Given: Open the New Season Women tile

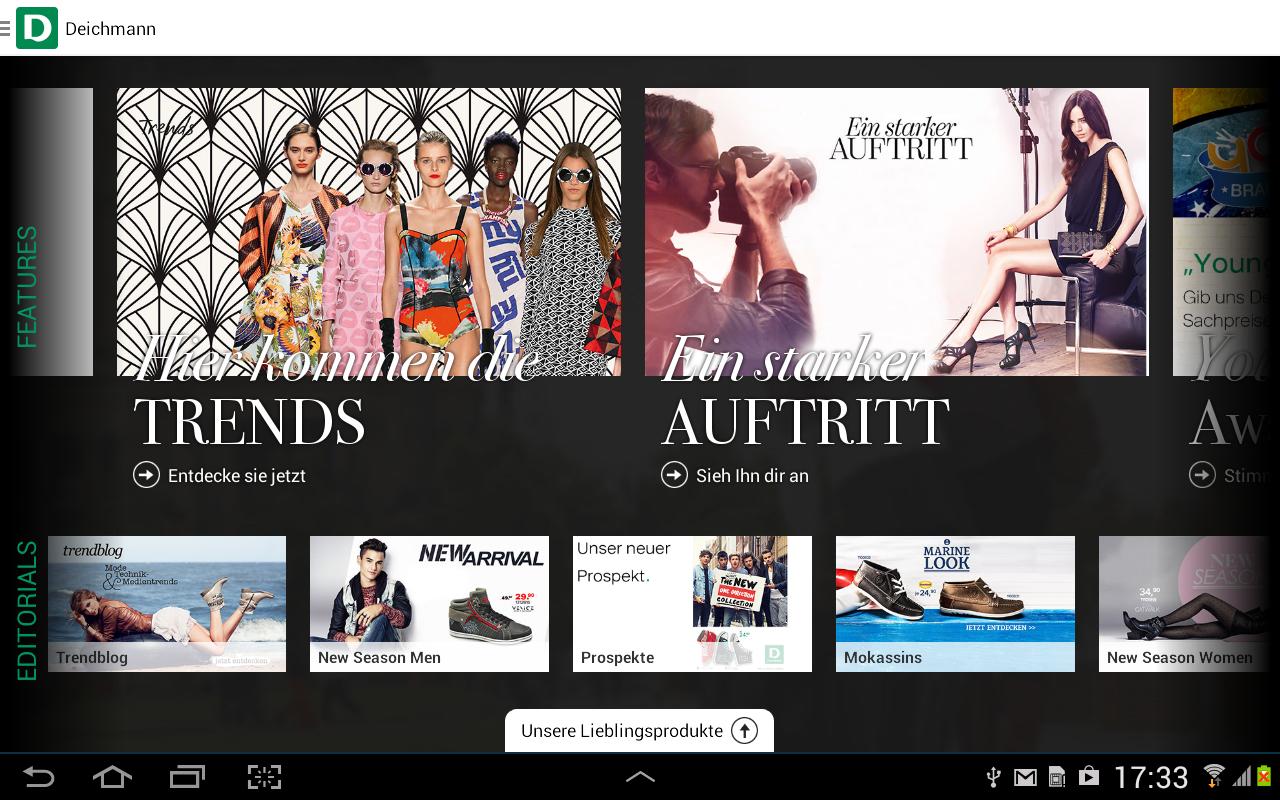Looking at the screenshot, I should 1188,603.
